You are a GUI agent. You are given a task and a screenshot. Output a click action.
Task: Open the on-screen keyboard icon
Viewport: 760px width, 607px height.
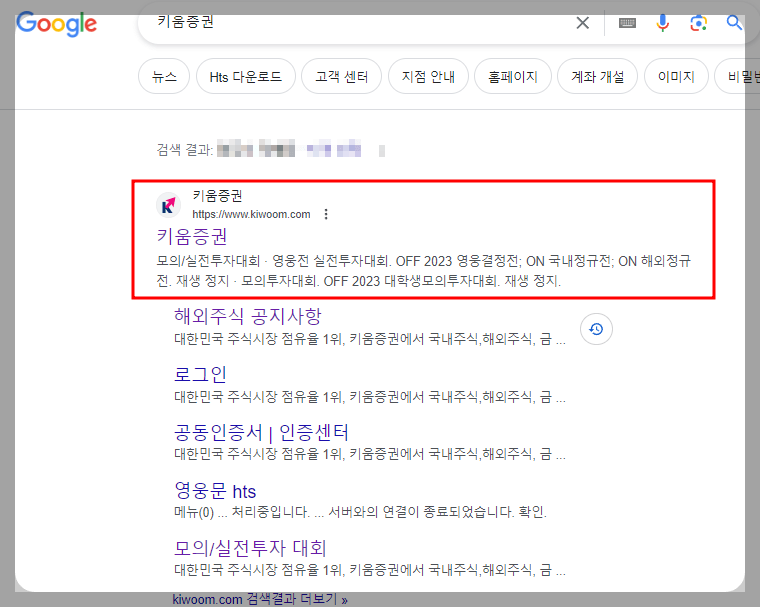pyautogui.click(x=627, y=23)
